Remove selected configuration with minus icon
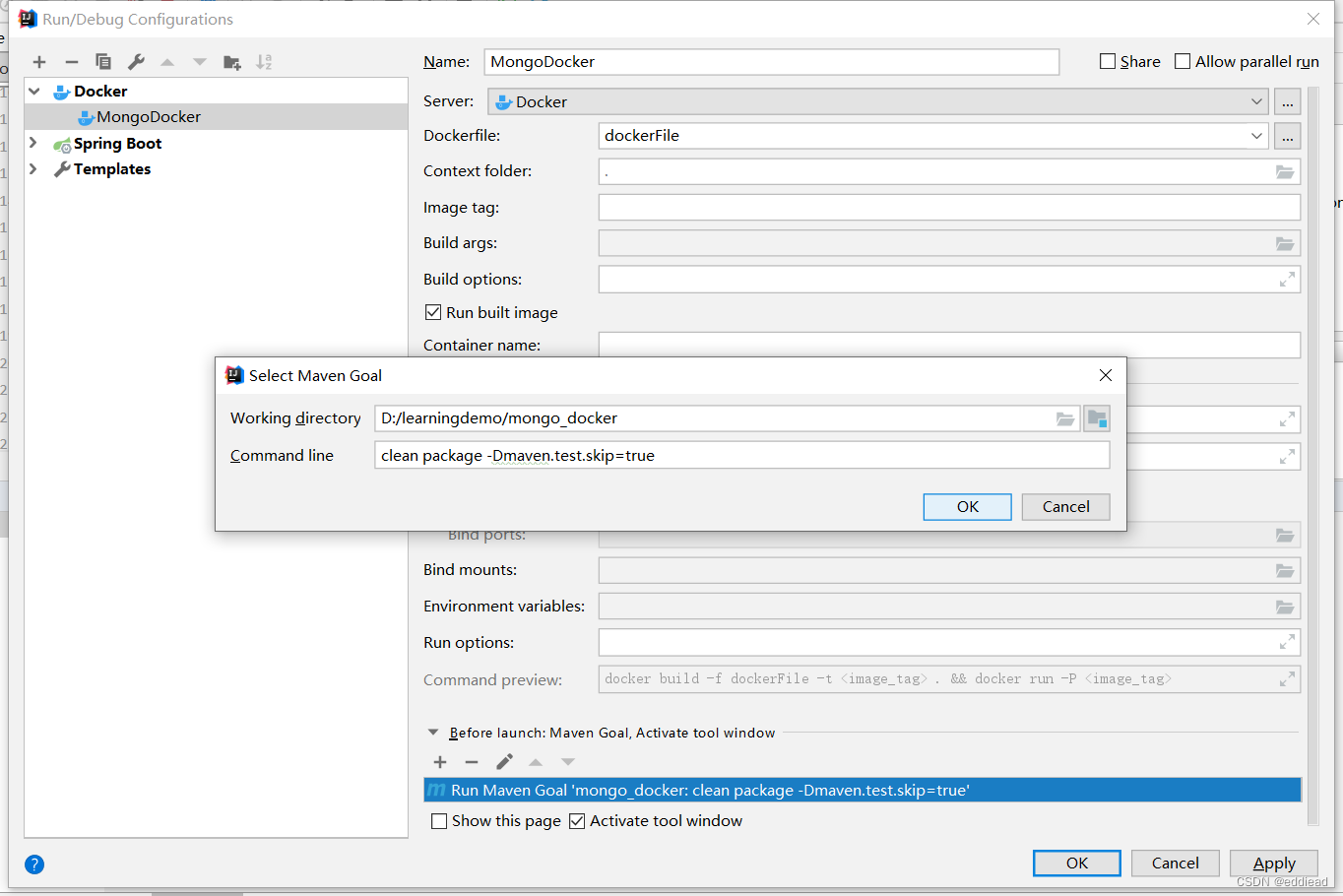 point(72,62)
